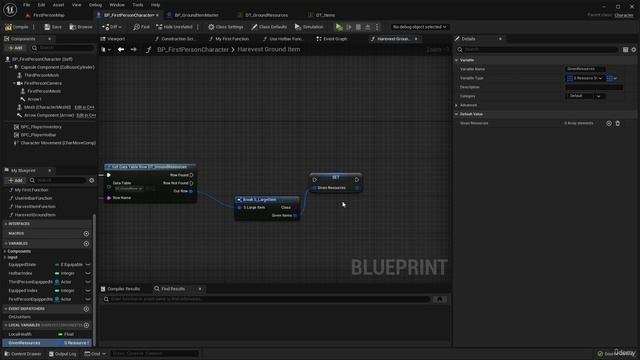Image resolution: width=640 pixels, height=360 pixels.
Task: Close the Harvest Ground Item tab
Action: click(x=416, y=39)
